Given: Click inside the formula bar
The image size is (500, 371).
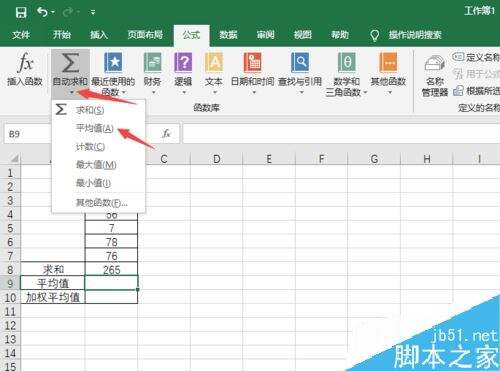Looking at the screenshot, I should coord(341,134).
